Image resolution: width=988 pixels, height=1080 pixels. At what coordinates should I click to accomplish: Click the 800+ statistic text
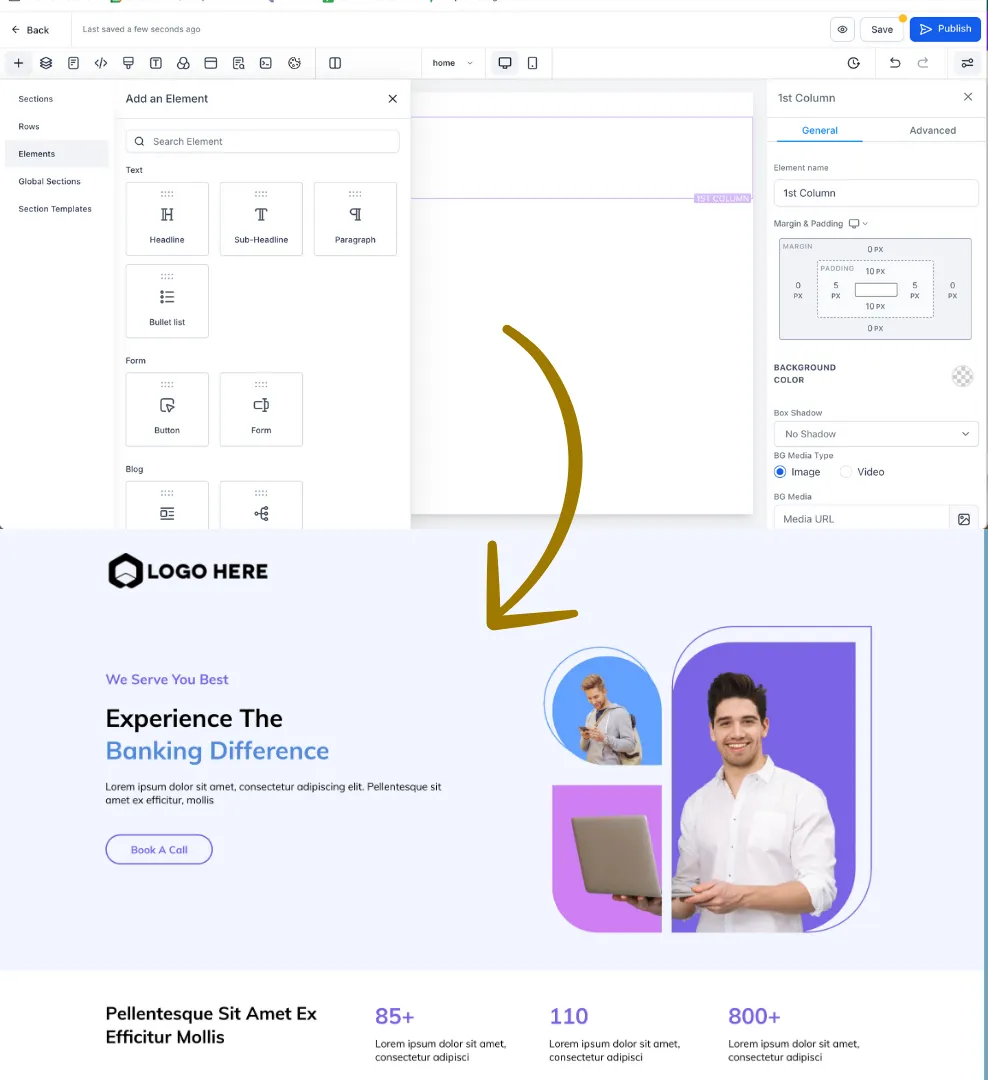(754, 1017)
